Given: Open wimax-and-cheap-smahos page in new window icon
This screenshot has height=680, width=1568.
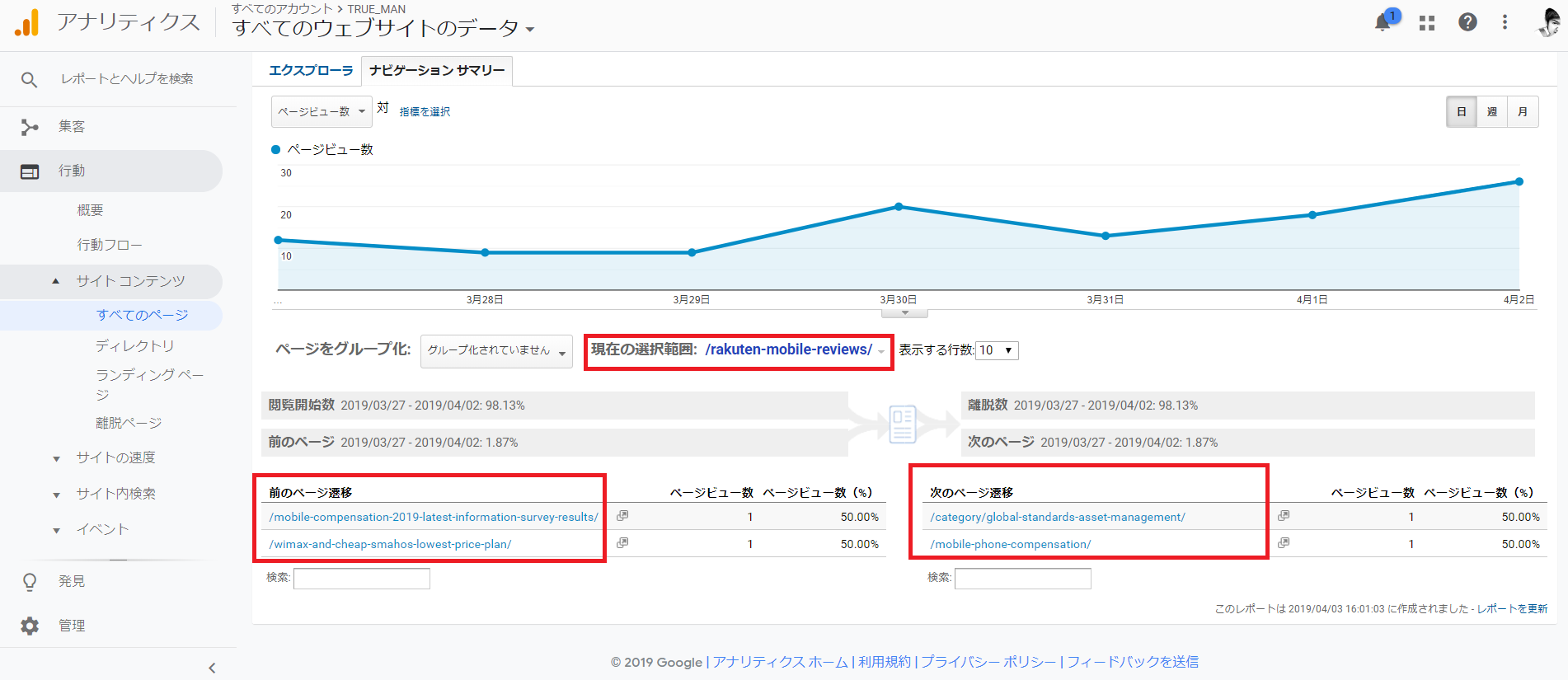Looking at the screenshot, I should [x=622, y=543].
